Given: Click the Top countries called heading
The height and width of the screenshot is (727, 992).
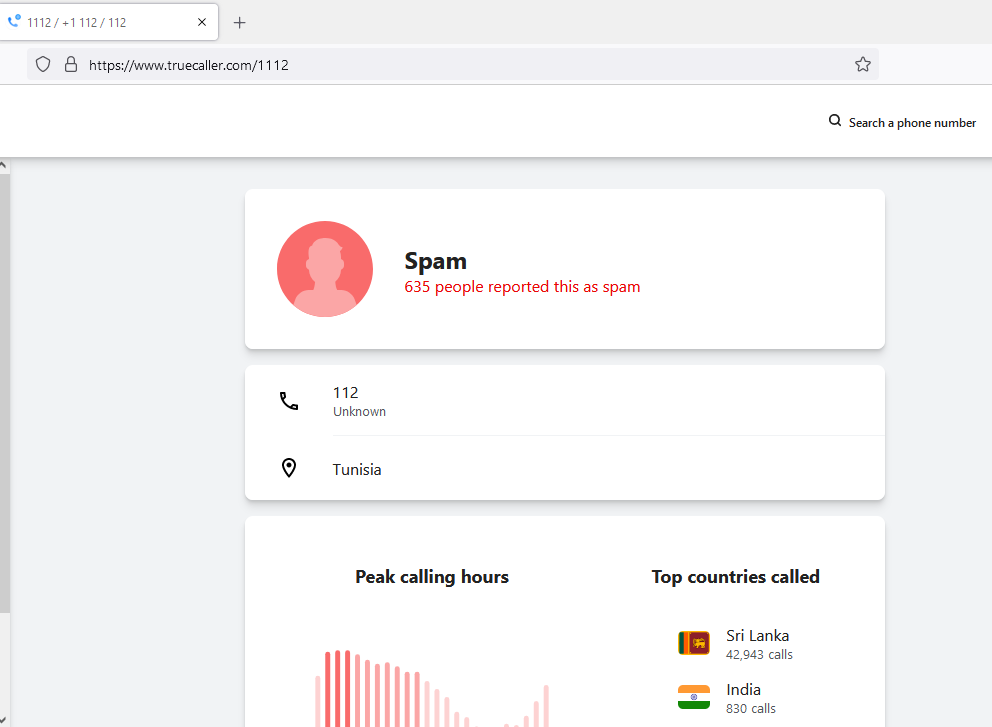Looking at the screenshot, I should [x=736, y=577].
